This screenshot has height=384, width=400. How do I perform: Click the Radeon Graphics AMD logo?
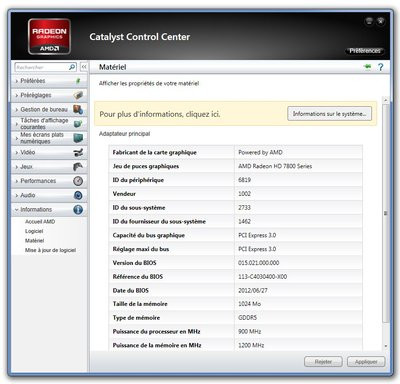[x=49, y=36]
